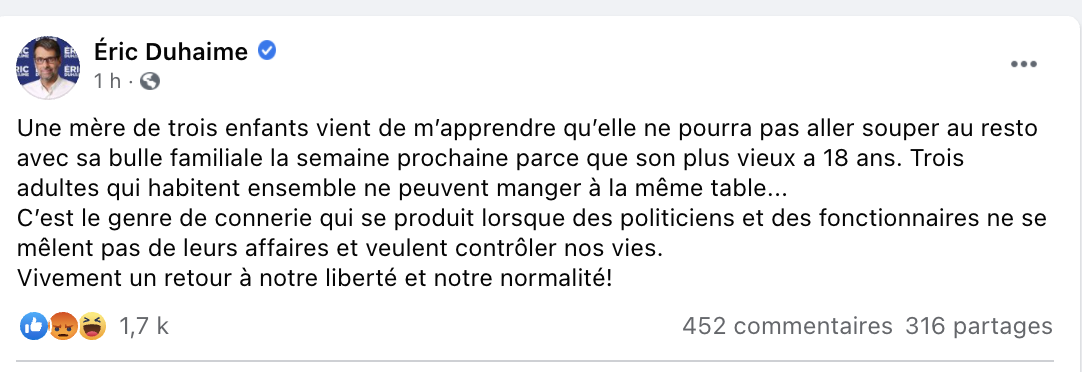1082x372 pixels.
Task: Click the '1 h' post timestamp
Action: pyautogui.click(x=107, y=81)
